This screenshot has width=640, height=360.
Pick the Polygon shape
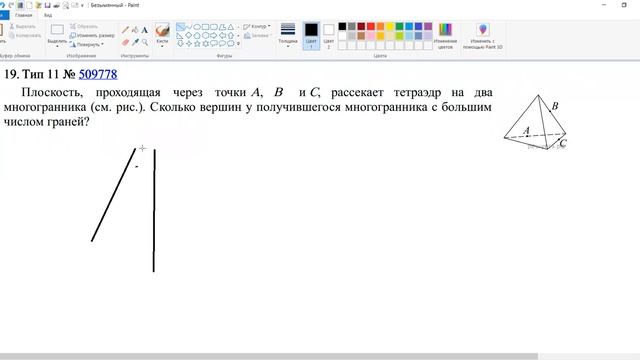click(222, 27)
